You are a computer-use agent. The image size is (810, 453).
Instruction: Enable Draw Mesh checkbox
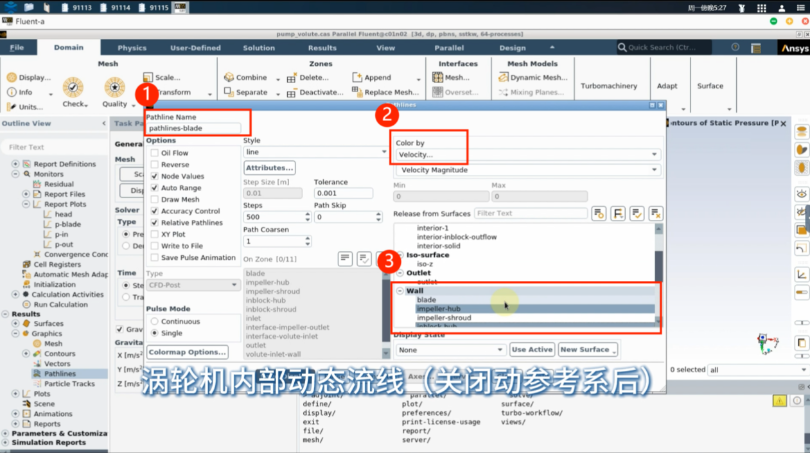154,199
